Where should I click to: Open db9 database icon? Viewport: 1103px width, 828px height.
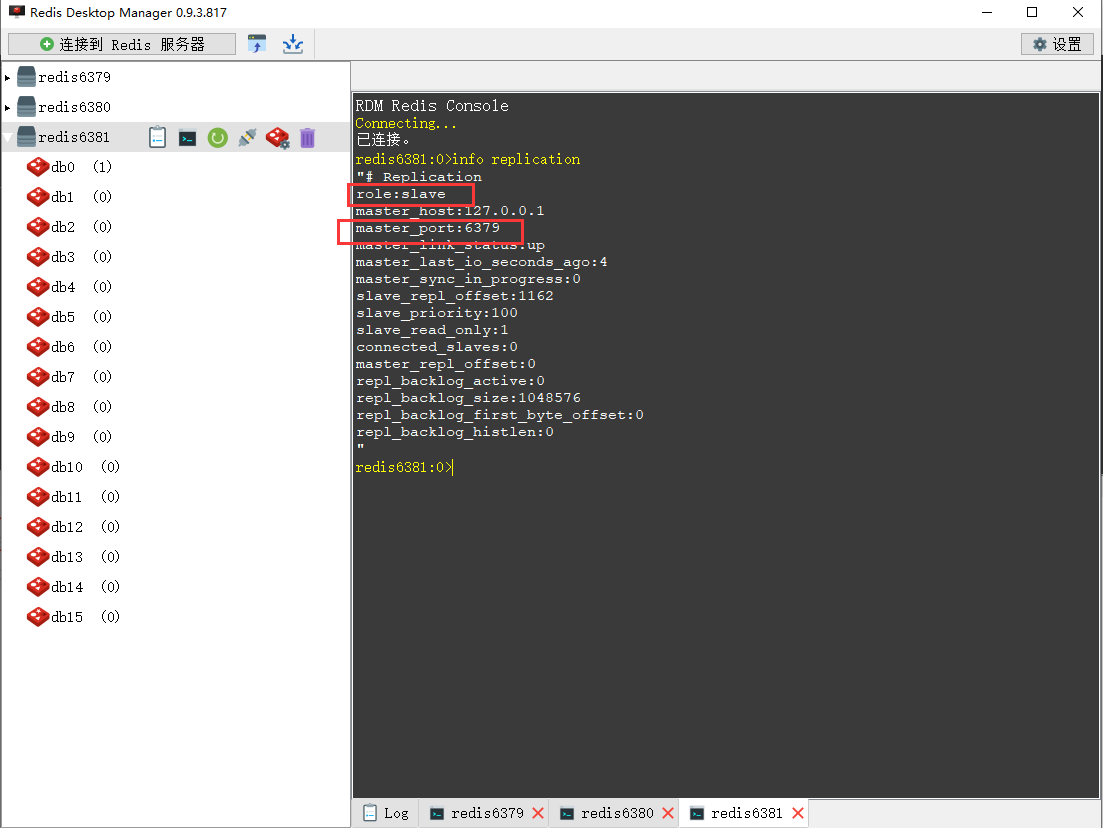point(37,437)
